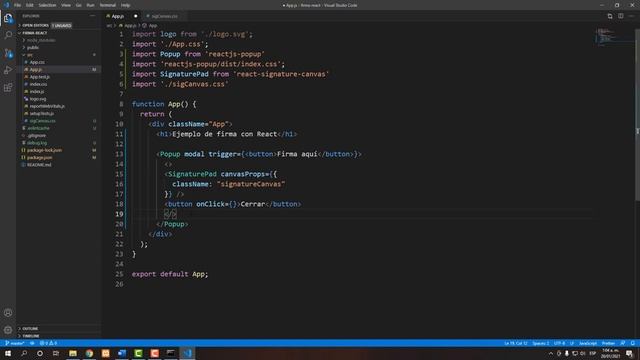640x360 pixels.
Task: Open the Run menu
Action: tap(91, 5)
